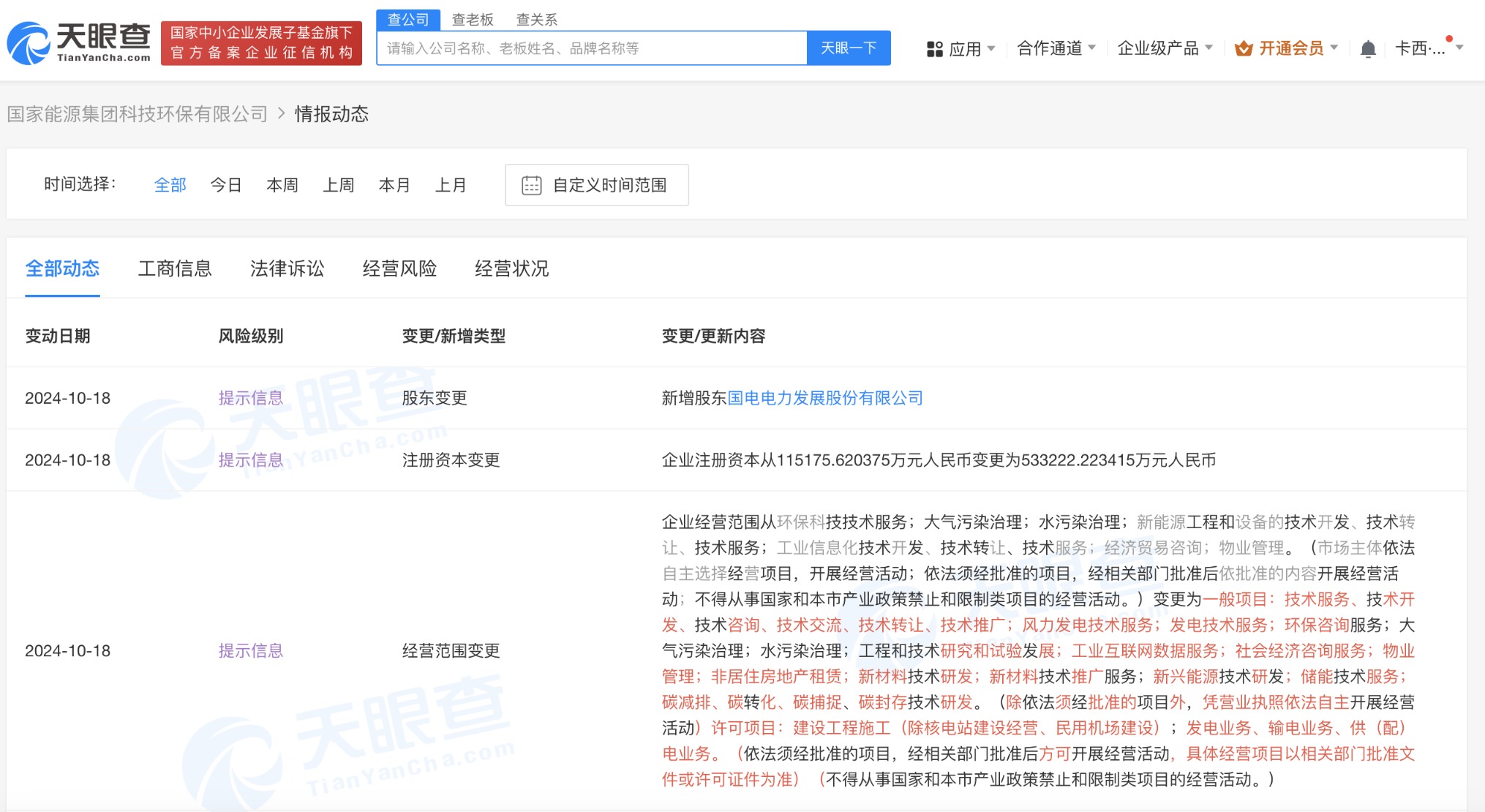Select the 上周 time filter

[x=339, y=185]
